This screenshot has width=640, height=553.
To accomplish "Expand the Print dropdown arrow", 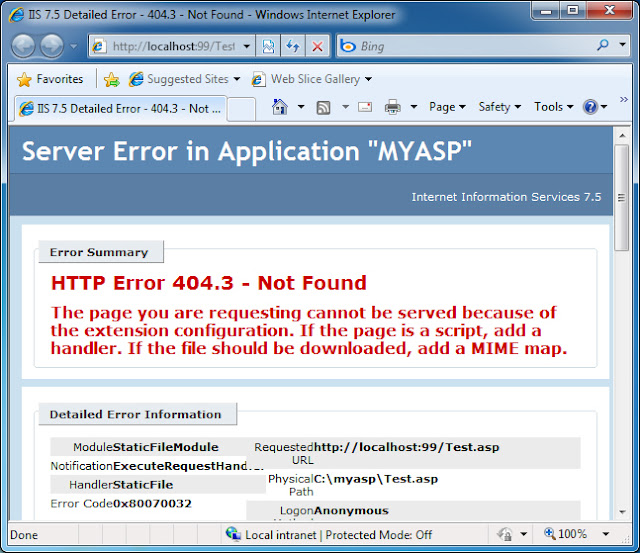I will pyautogui.click(x=414, y=107).
